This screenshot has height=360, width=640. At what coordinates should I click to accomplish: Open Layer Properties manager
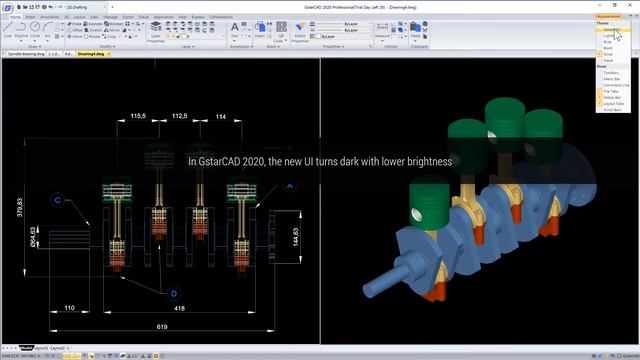coord(156,32)
